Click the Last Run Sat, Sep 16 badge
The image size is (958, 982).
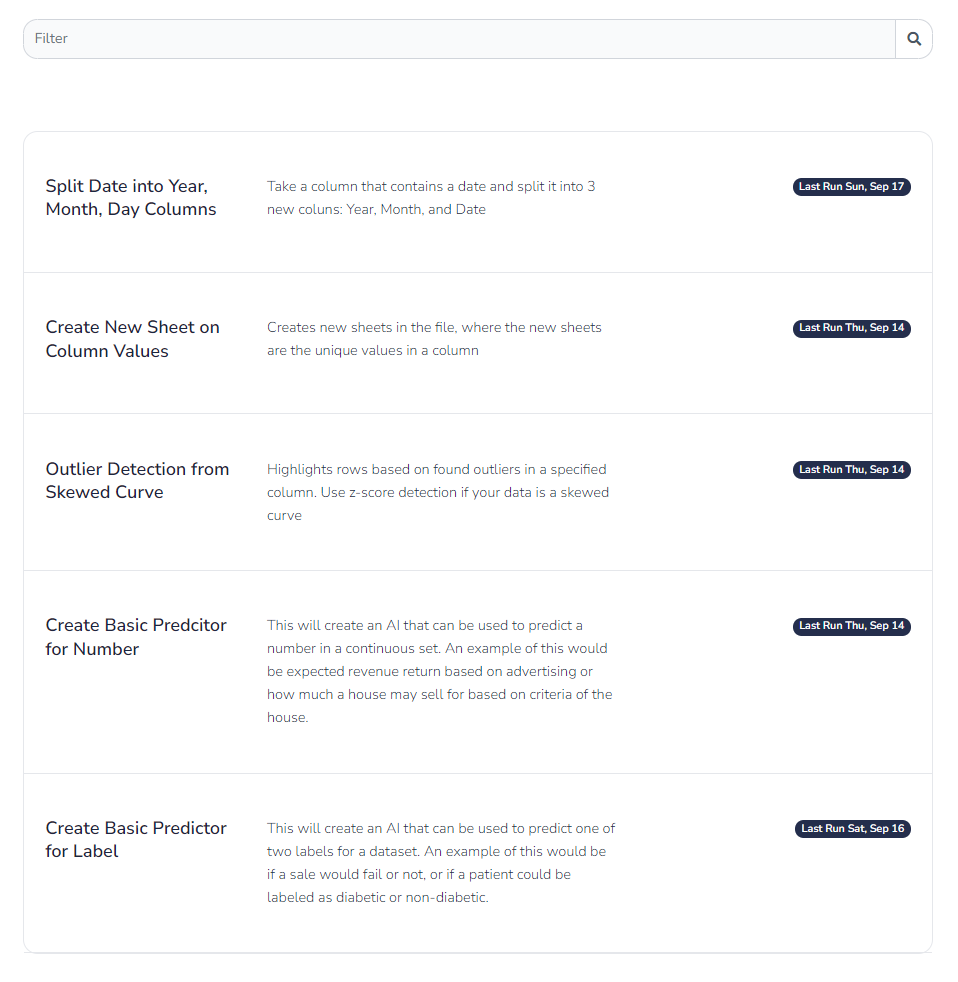coord(853,829)
